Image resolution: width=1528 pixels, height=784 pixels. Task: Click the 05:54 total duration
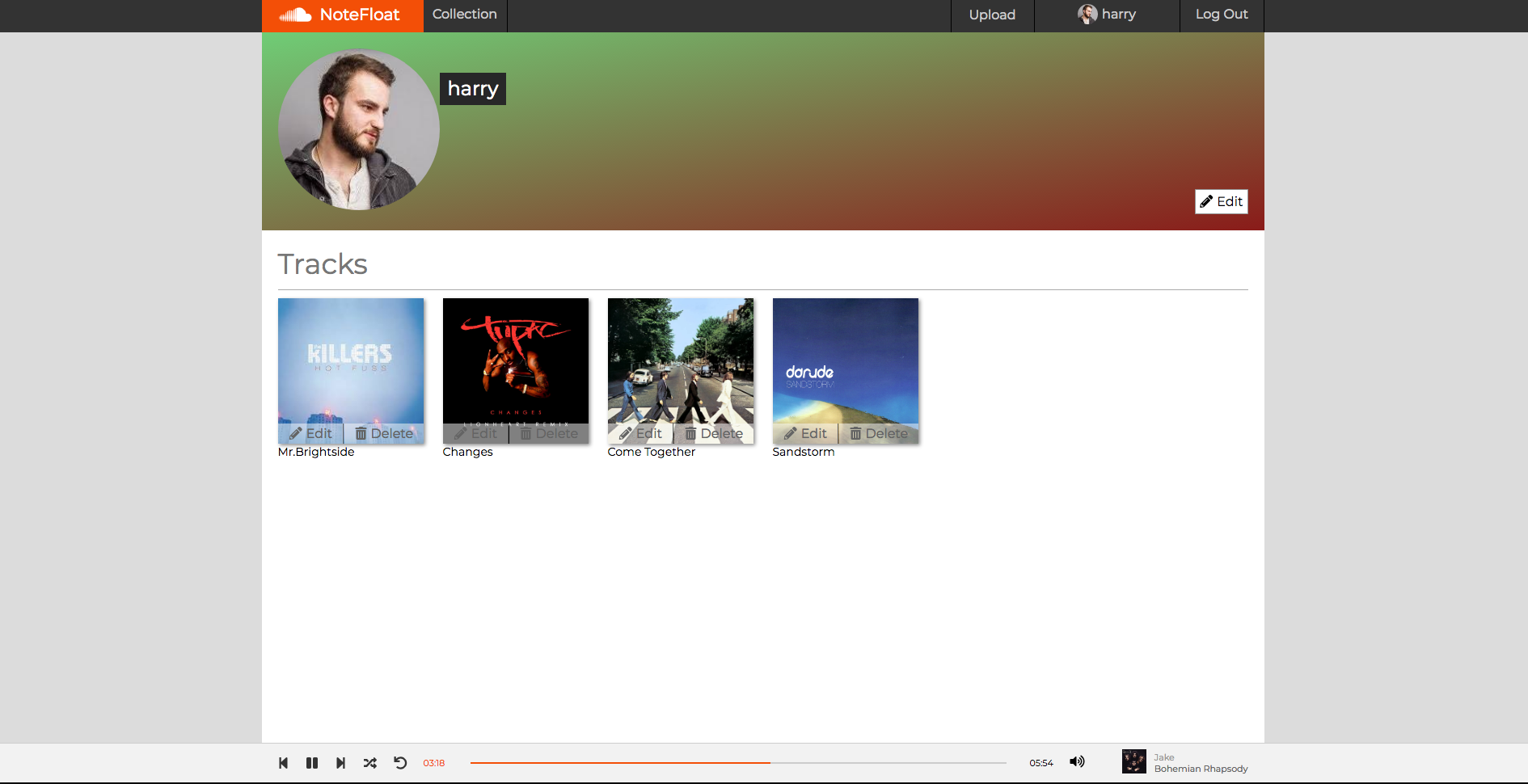1041,763
